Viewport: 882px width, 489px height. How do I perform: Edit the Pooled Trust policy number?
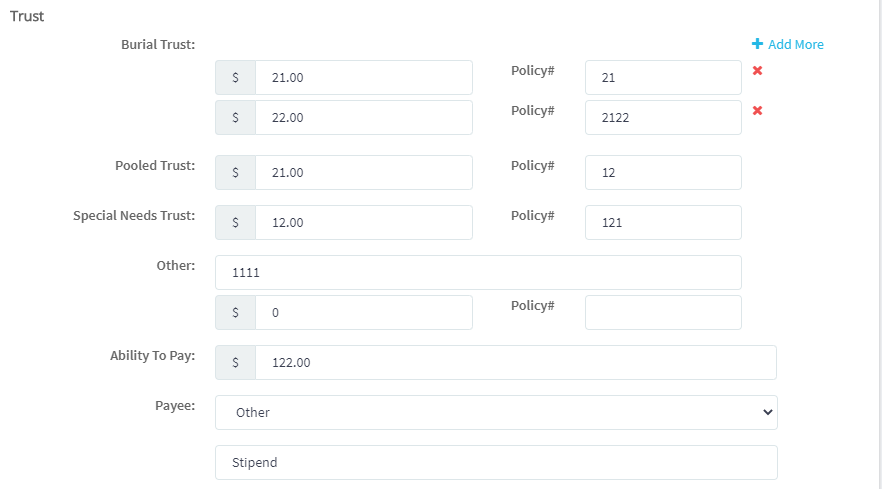tap(663, 173)
